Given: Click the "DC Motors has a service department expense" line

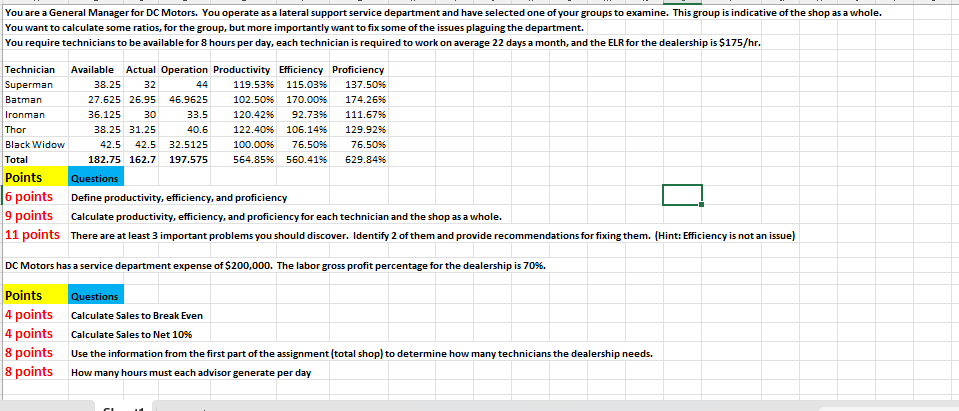Looking at the screenshot, I should point(275,265).
